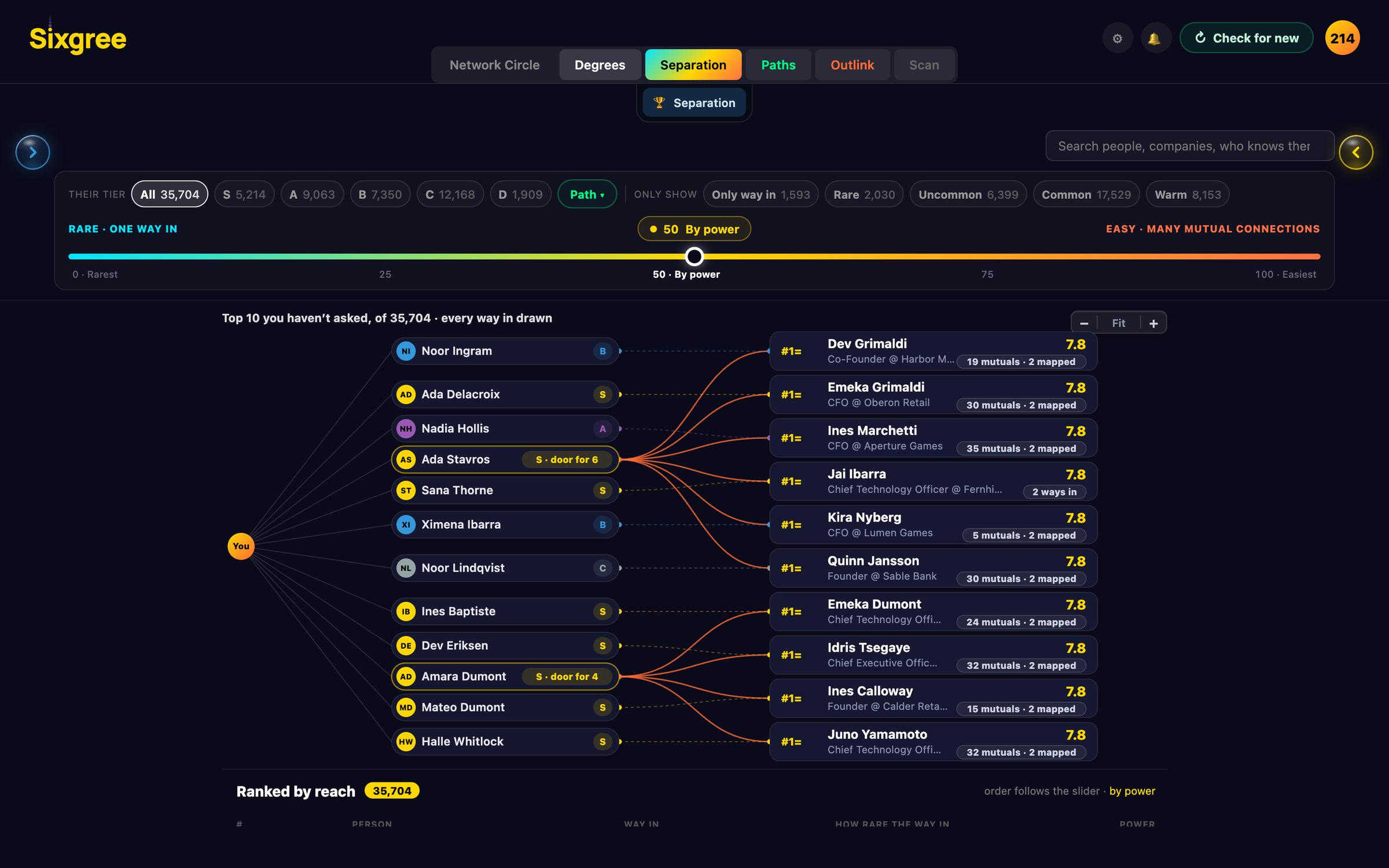Click the 214 counter badge
The width and height of the screenshot is (1389, 868).
1342,38
